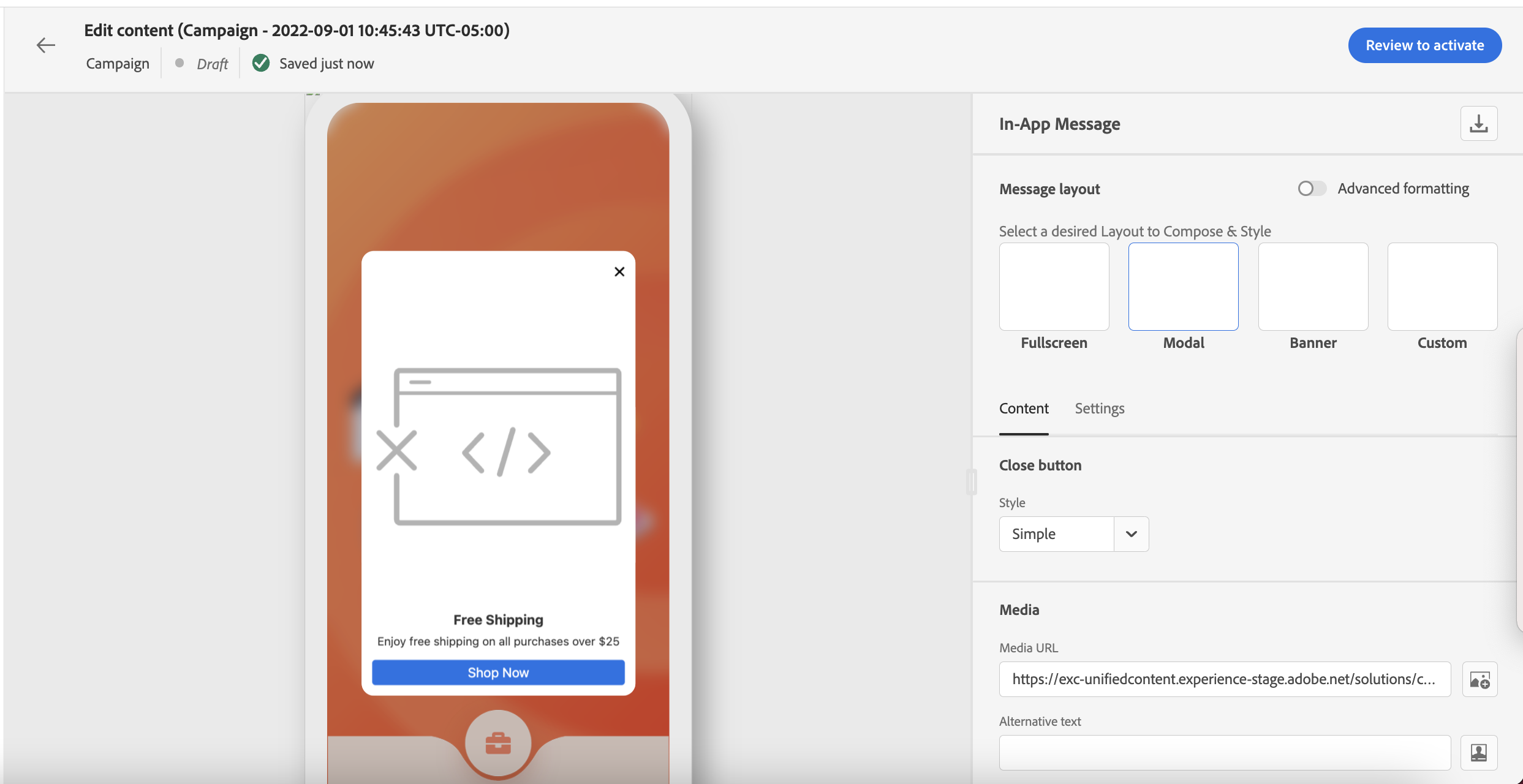Click 'Saved just now' status text
1523x784 pixels.
click(x=327, y=64)
